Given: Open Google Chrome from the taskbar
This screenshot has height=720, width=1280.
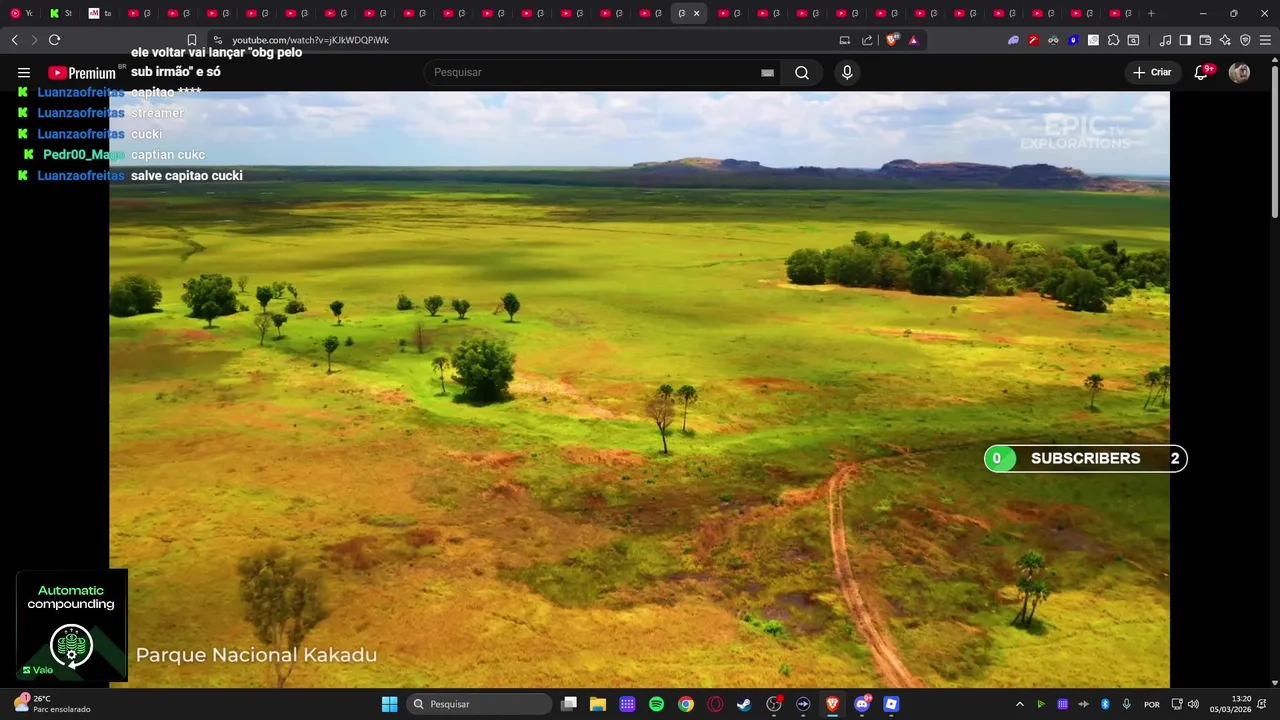Looking at the screenshot, I should (686, 704).
